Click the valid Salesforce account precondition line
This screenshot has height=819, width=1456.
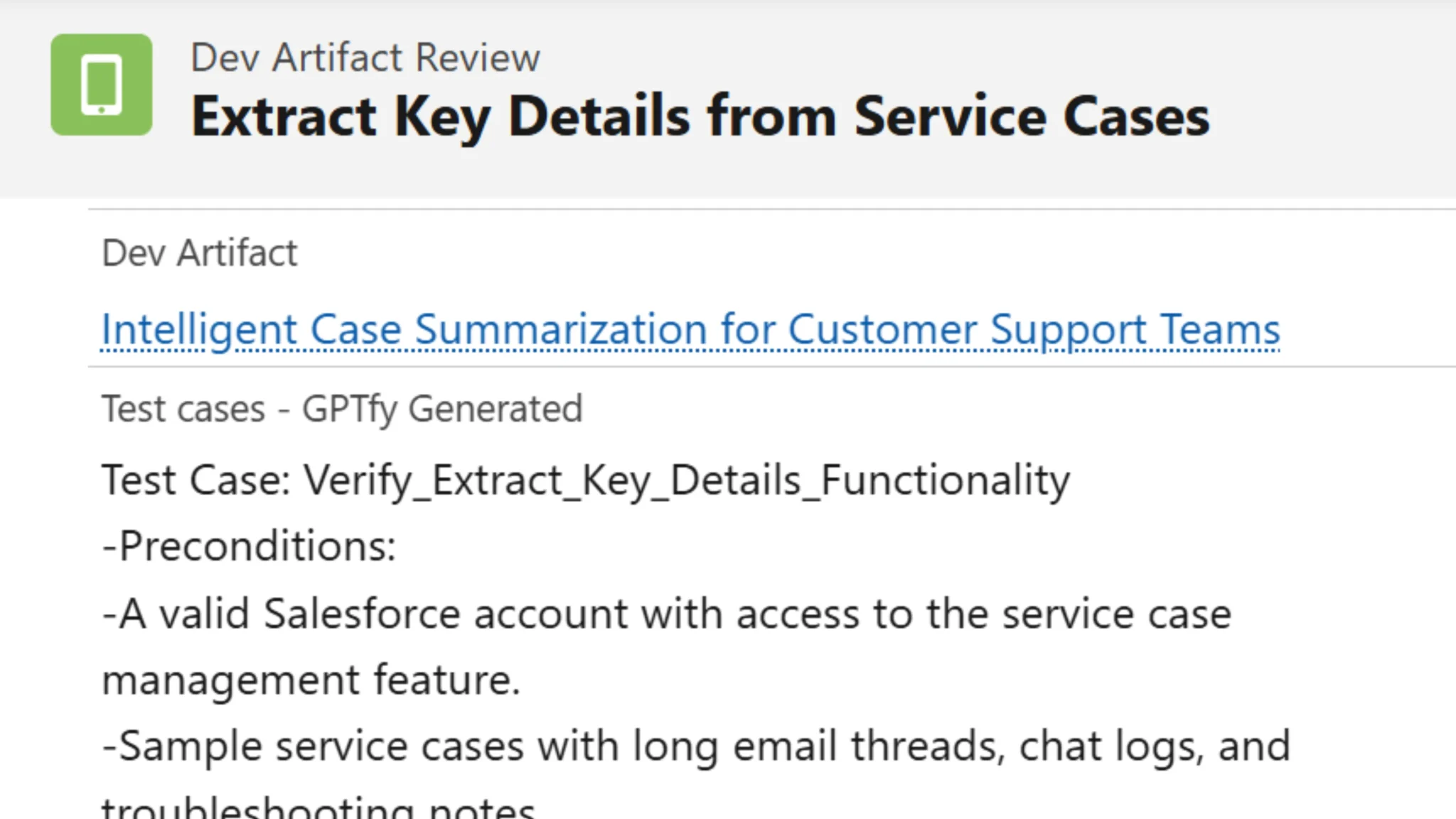click(665, 613)
